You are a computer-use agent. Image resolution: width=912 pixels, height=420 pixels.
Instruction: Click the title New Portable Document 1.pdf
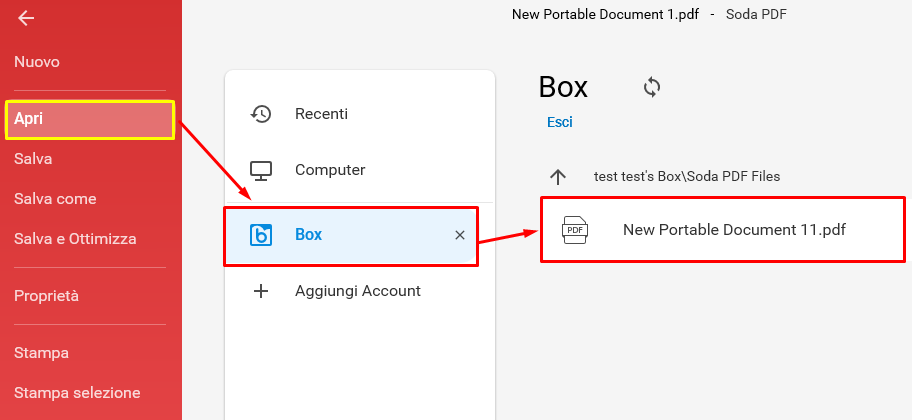(x=605, y=15)
